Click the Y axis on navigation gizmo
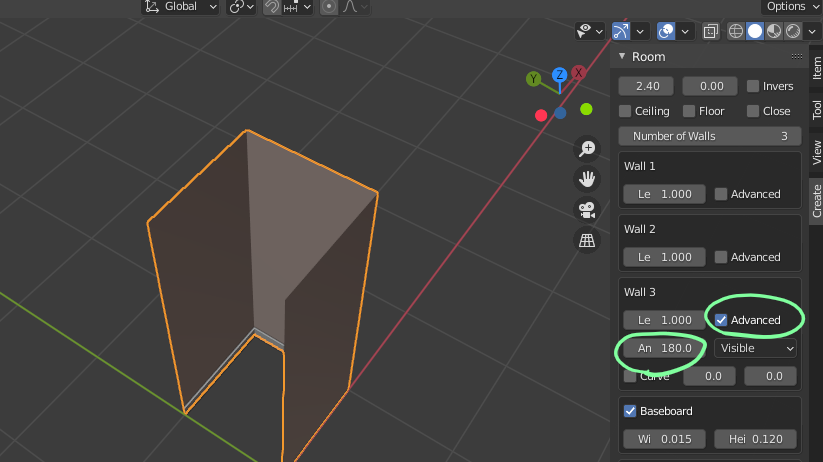823x462 pixels. pos(533,79)
